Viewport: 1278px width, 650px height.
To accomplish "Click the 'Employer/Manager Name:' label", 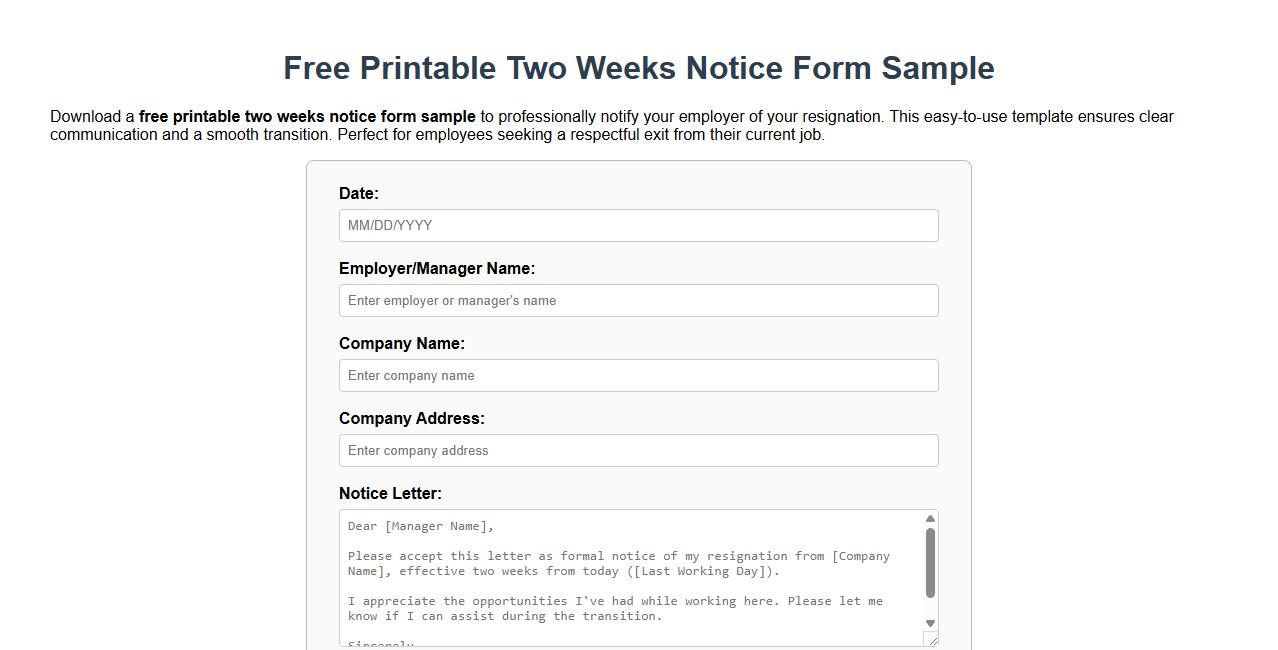I will tap(437, 268).
